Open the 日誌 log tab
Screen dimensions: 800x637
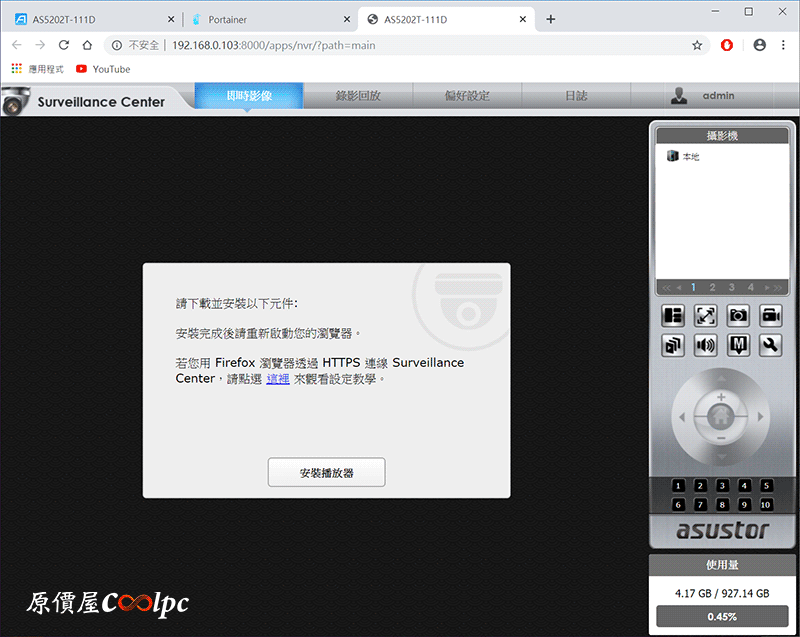click(x=576, y=96)
